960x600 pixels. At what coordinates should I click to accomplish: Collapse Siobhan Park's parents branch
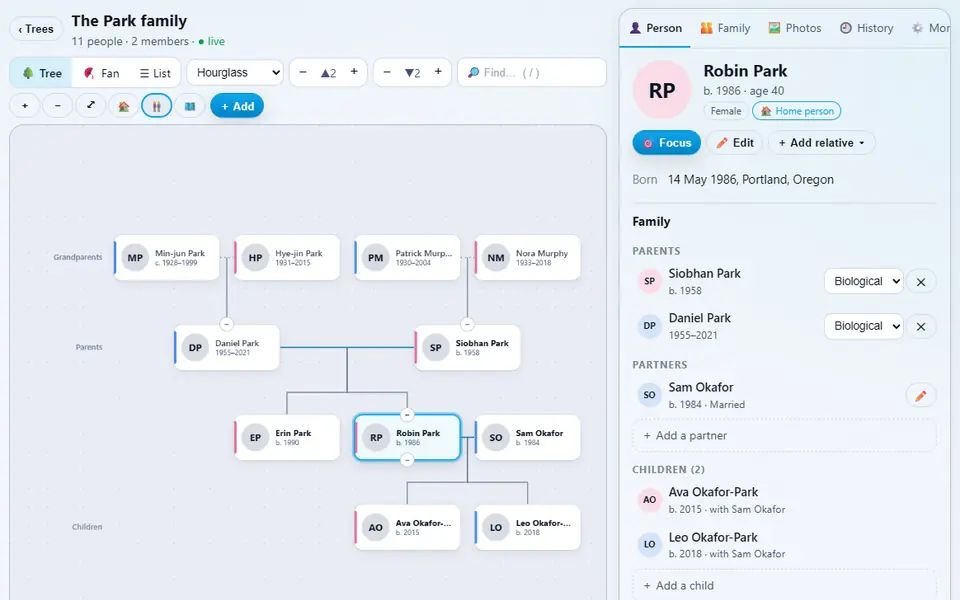click(x=467, y=324)
